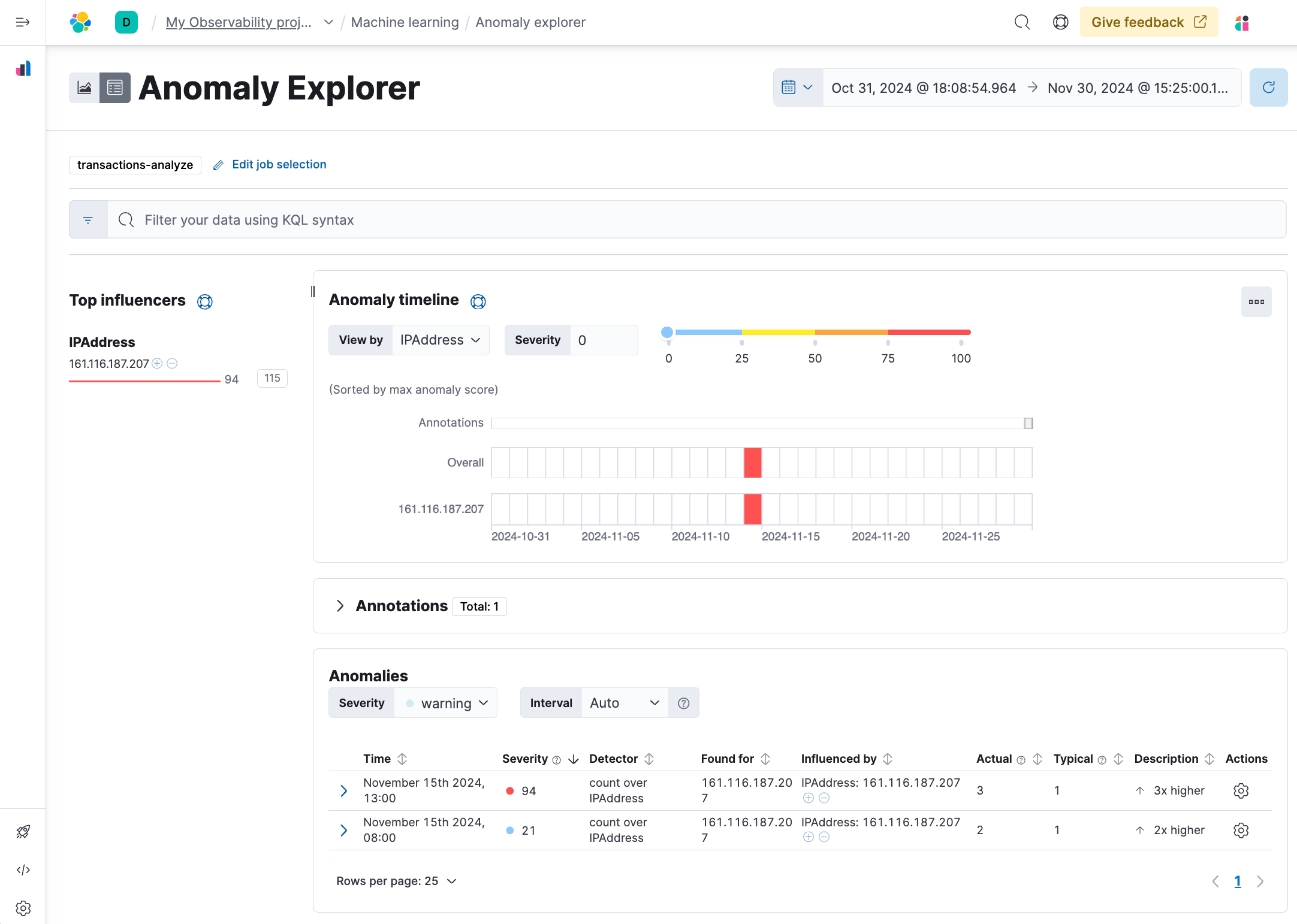The width and height of the screenshot is (1297, 924).
Task: Show Interval help tooltip icon
Action: (683, 703)
